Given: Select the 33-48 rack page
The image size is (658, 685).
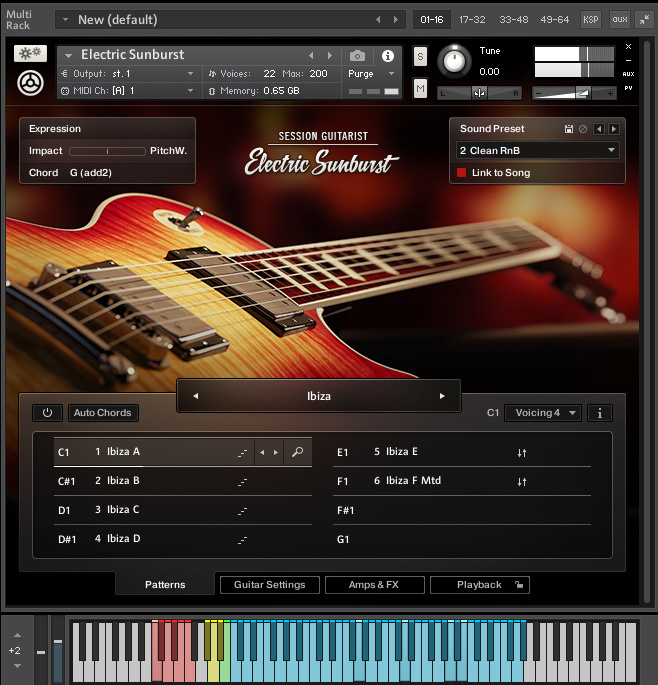Looking at the screenshot, I should (514, 20).
